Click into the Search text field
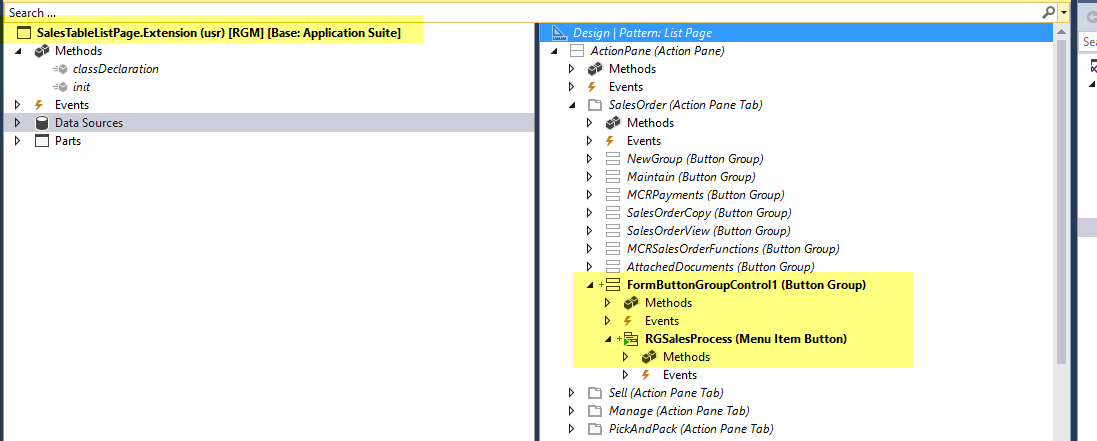1097x441 pixels. pos(500,12)
